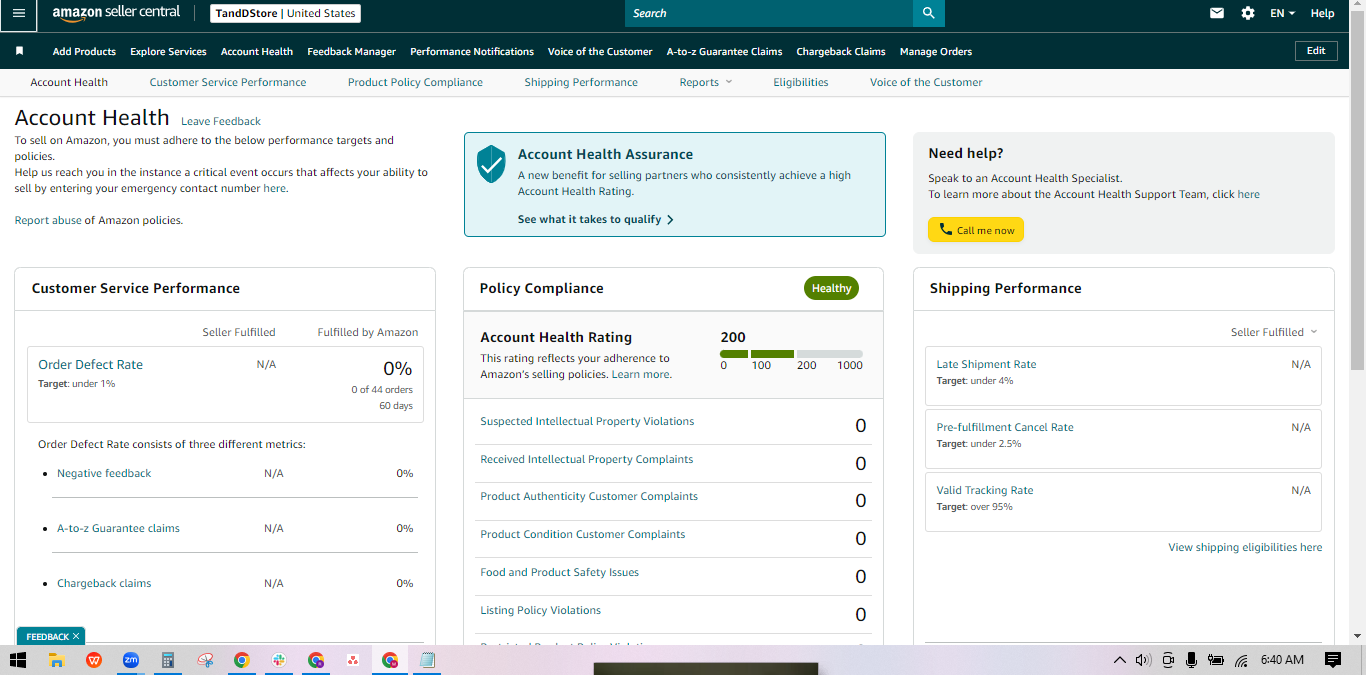Open Windows Start menu

click(17, 660)
